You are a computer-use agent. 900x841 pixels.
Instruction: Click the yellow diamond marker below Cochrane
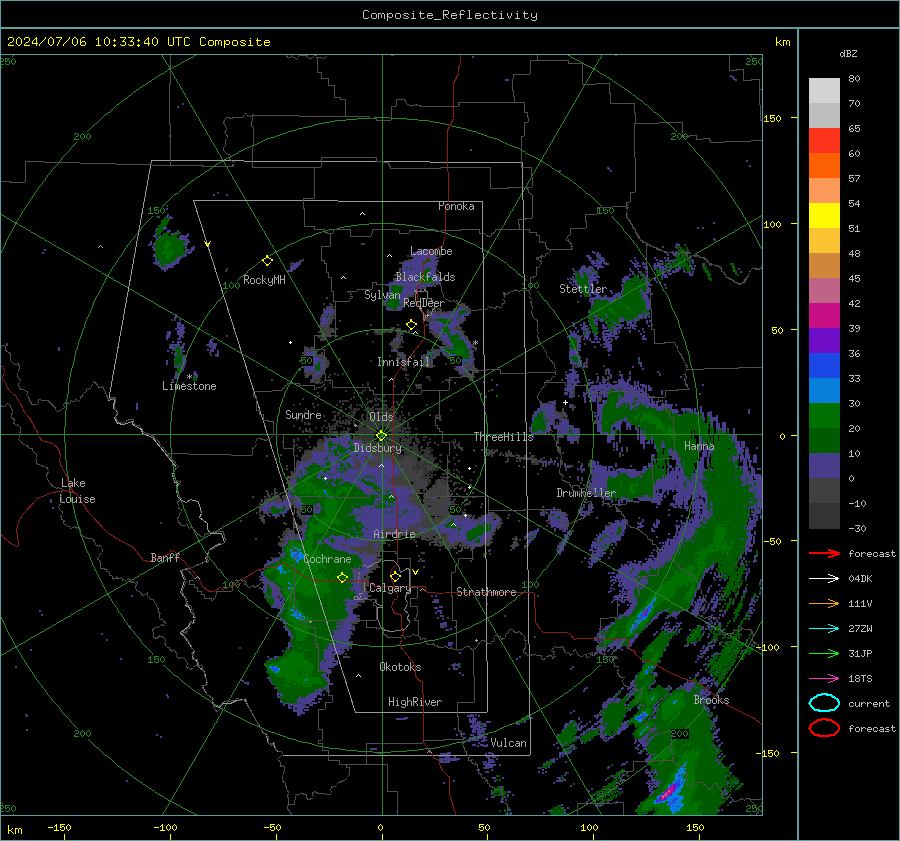[x=342, y=577]
